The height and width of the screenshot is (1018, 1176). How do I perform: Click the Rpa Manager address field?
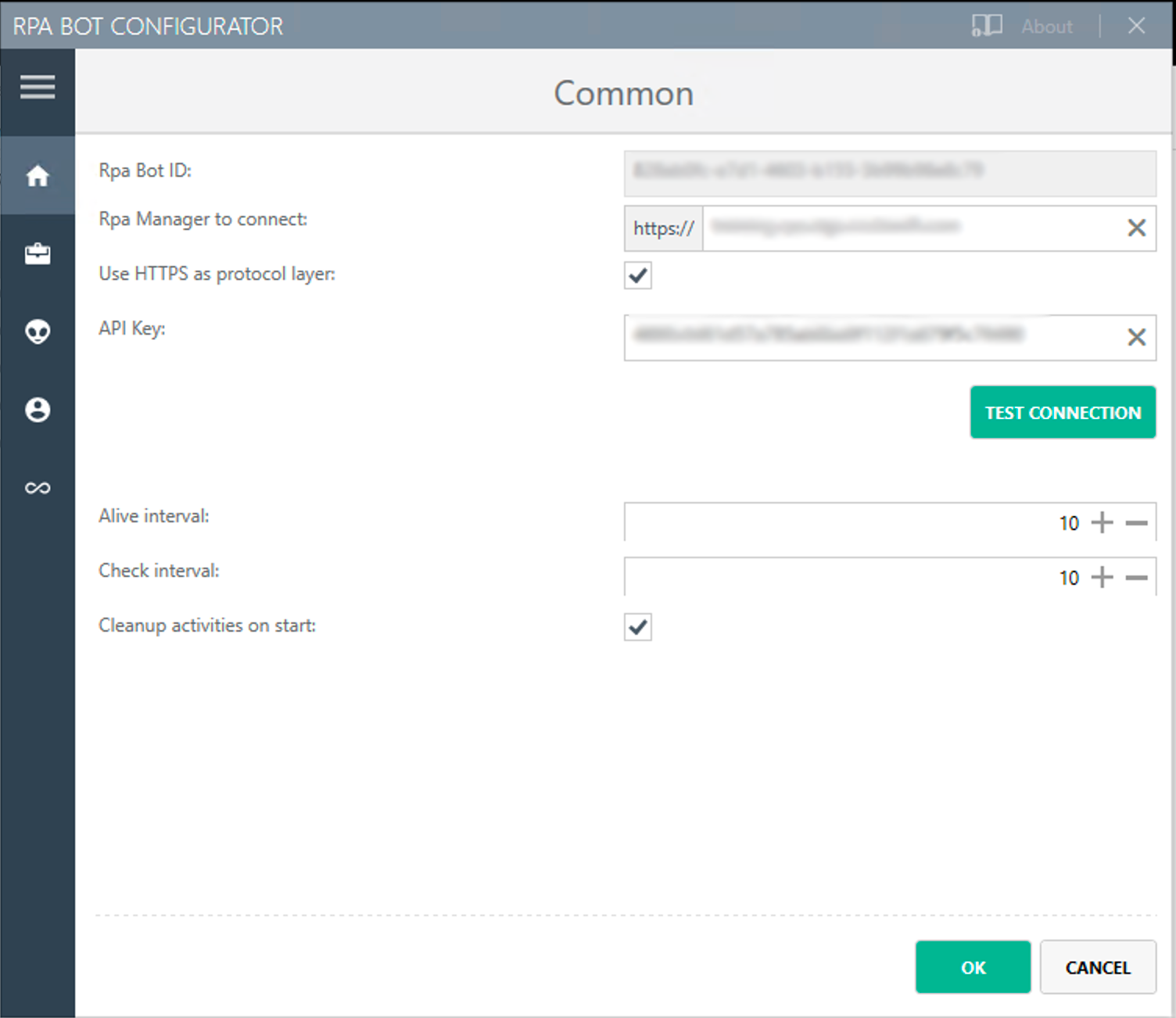click(x=899, y=228)
